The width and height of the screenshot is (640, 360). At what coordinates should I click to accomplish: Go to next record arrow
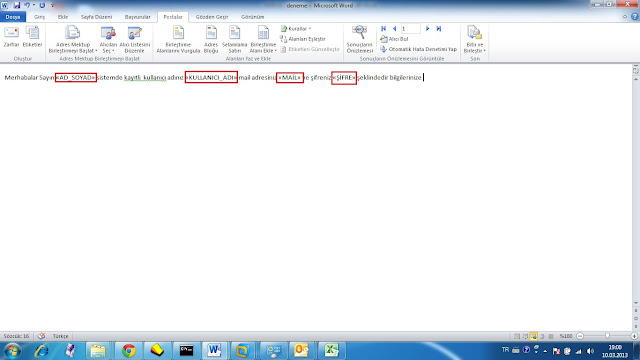pyautogui.click(x=427, y=29)
